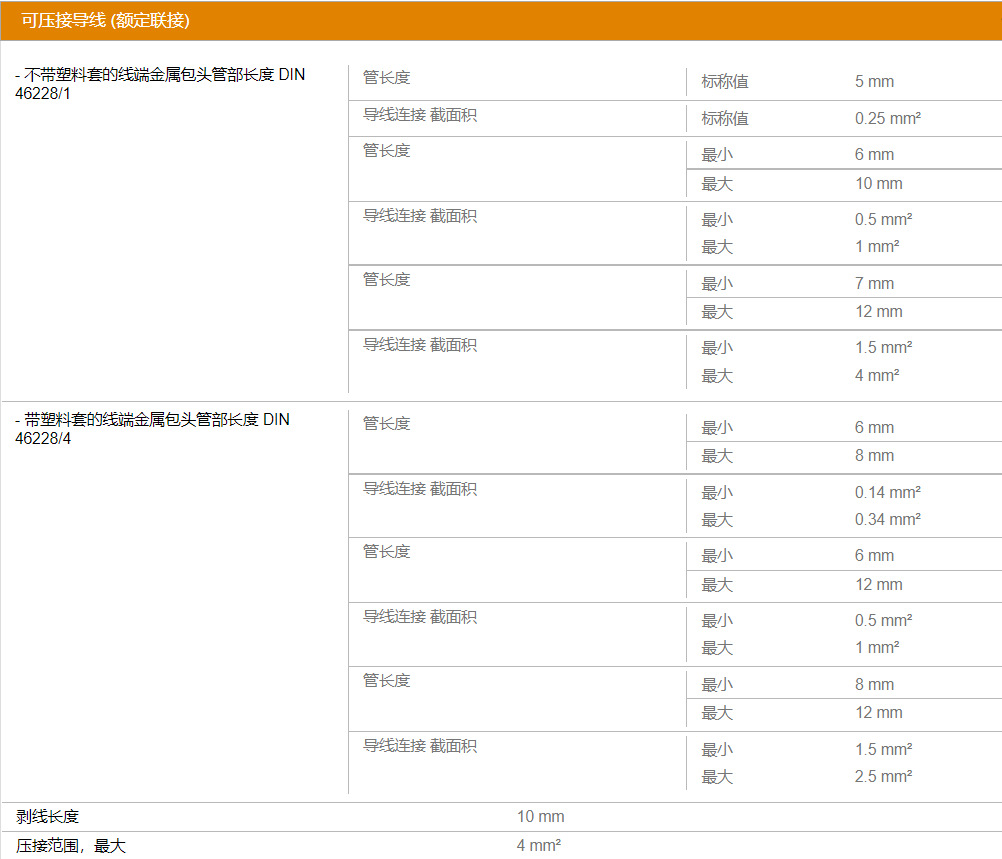Select the 4 mm² maximum cross-section value

[x=874, y=375]
